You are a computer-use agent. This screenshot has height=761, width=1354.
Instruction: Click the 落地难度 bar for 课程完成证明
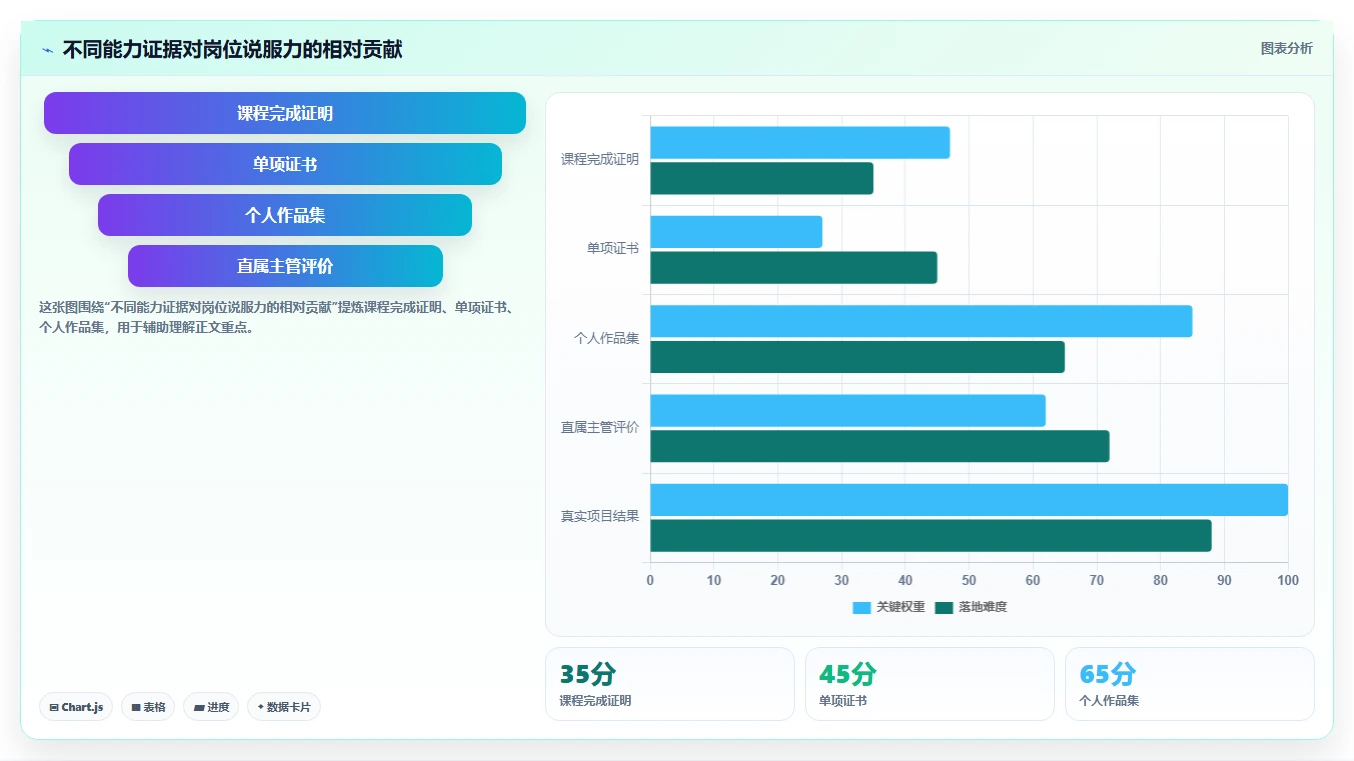762,178
